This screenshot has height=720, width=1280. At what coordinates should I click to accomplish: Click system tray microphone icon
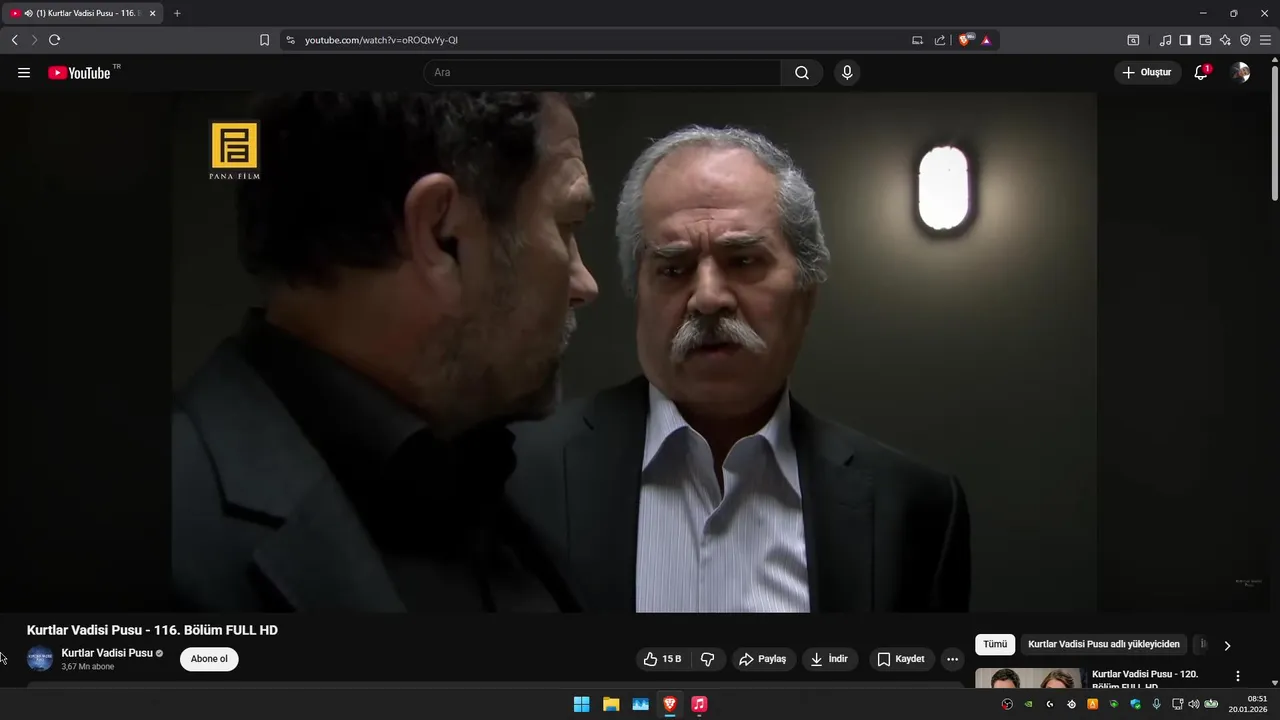(1157, 704)
